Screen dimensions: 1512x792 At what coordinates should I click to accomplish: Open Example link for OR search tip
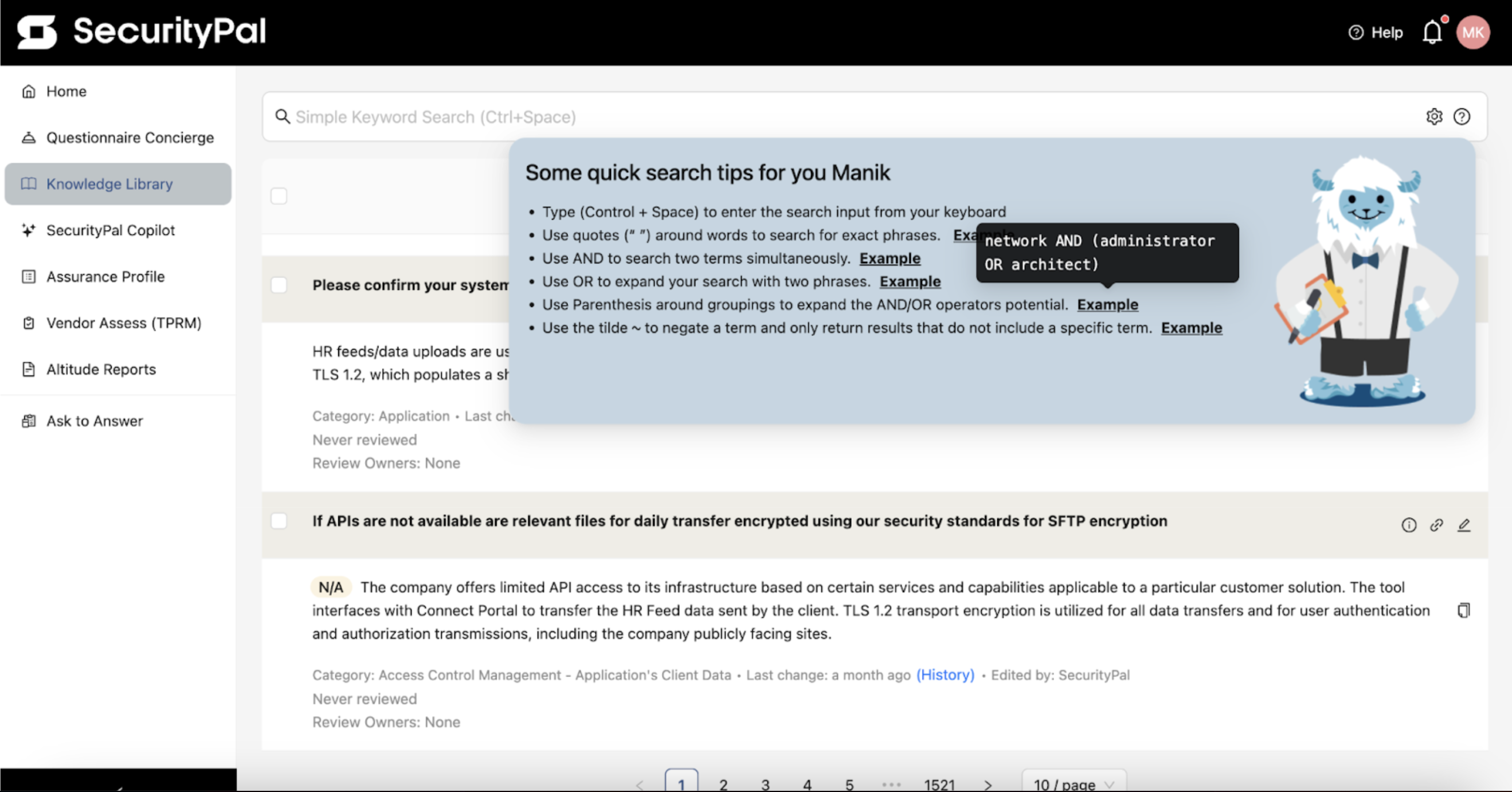point(910,281)
